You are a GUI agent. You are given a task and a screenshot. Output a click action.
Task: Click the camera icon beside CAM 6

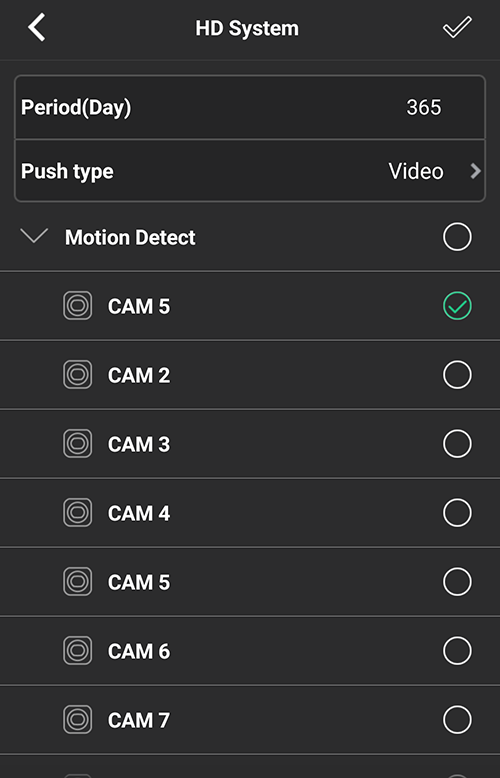(77, 650)
